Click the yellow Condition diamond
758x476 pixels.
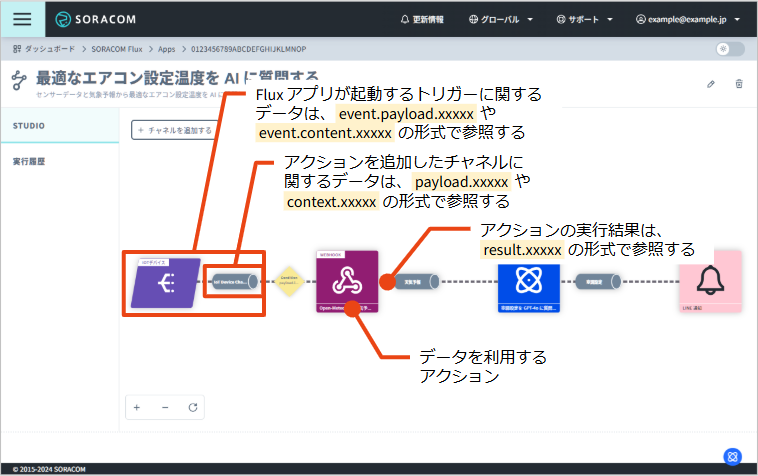[289, 281]
